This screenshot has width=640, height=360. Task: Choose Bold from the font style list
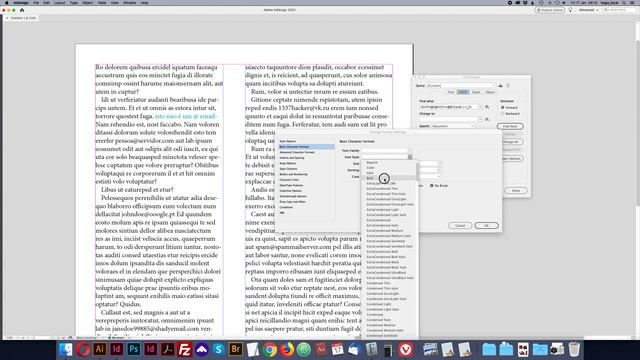click(370, 178)
